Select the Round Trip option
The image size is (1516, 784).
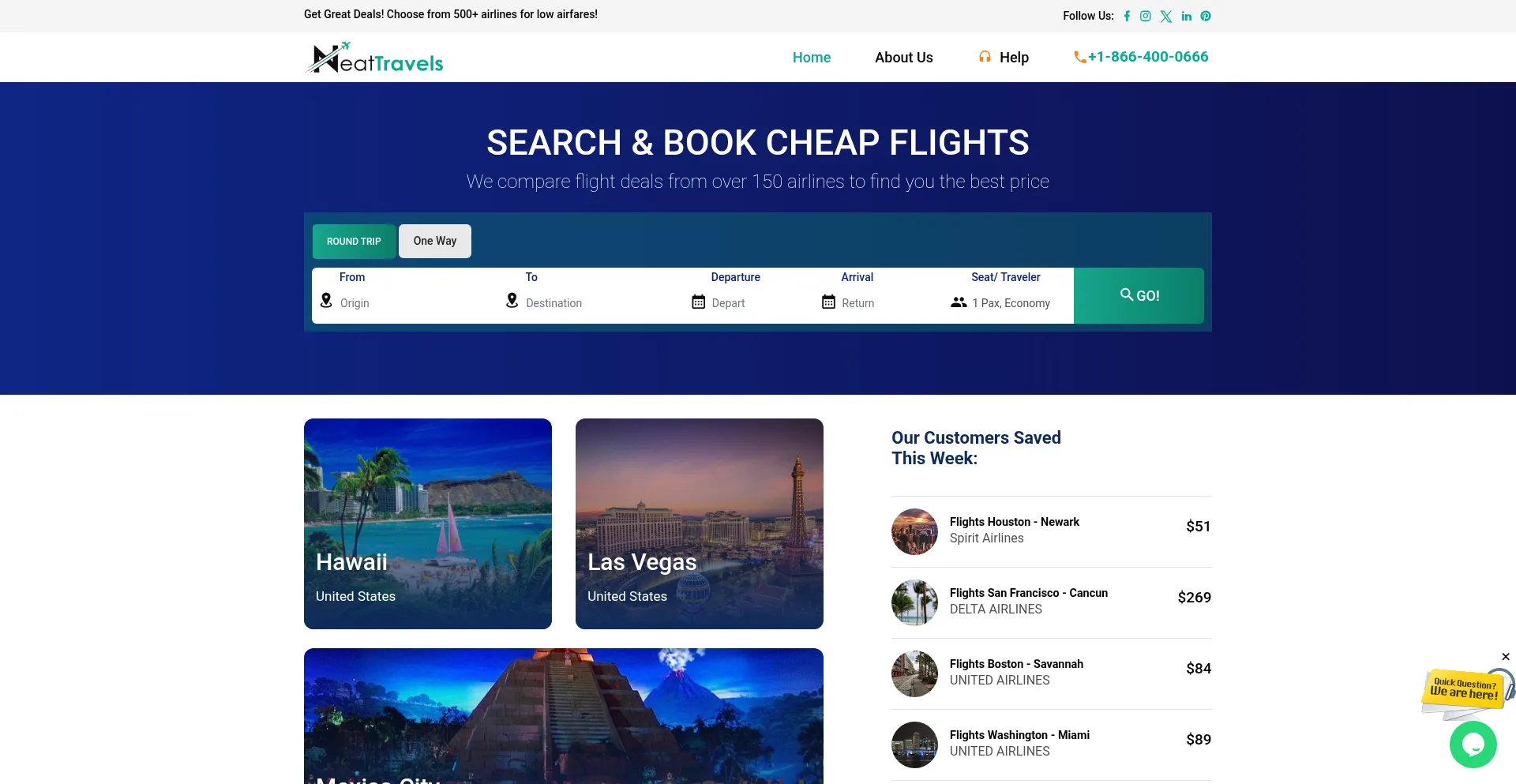[354, 242]
